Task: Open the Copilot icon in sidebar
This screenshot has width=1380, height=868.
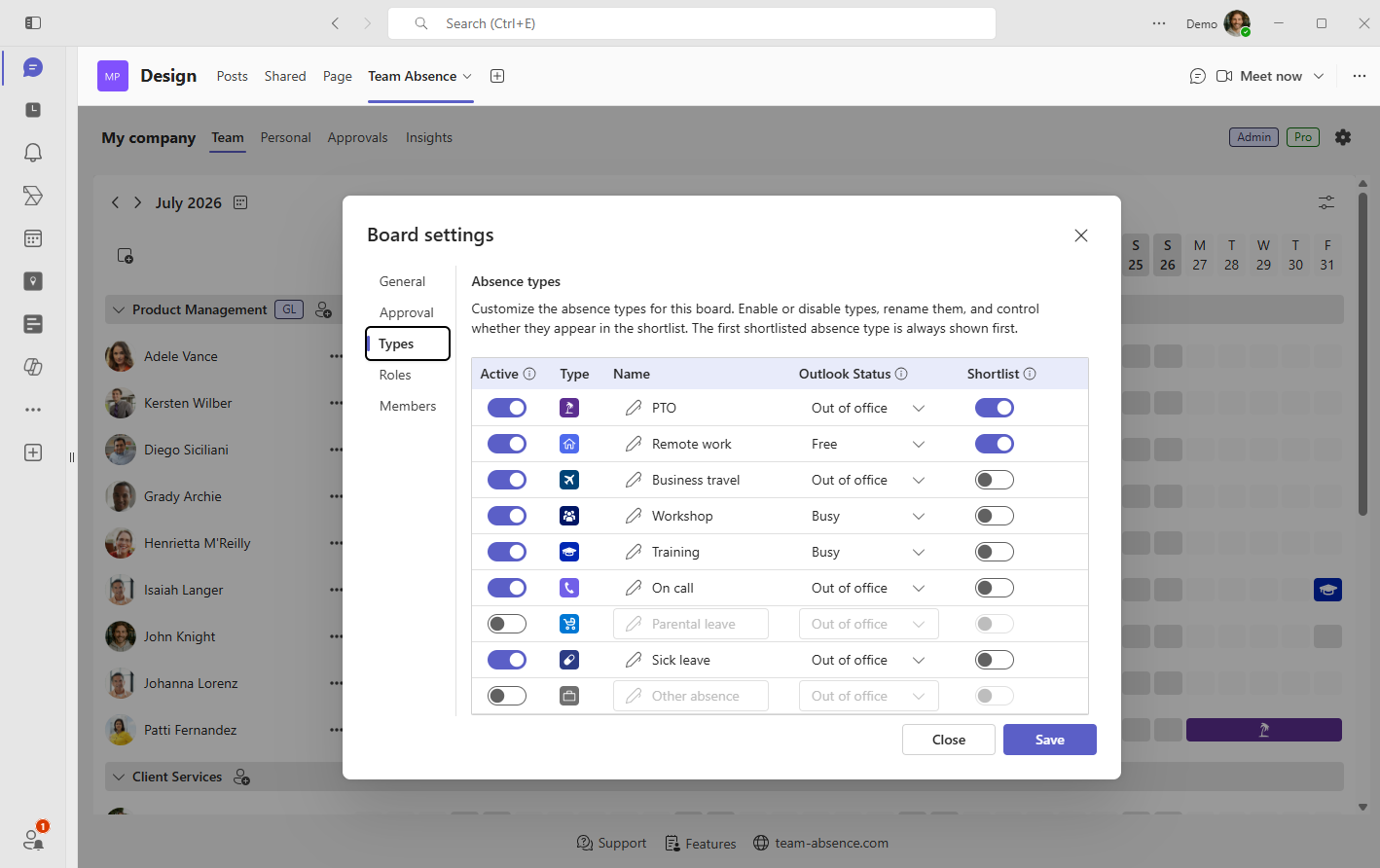Action: [x=33, y=367]
